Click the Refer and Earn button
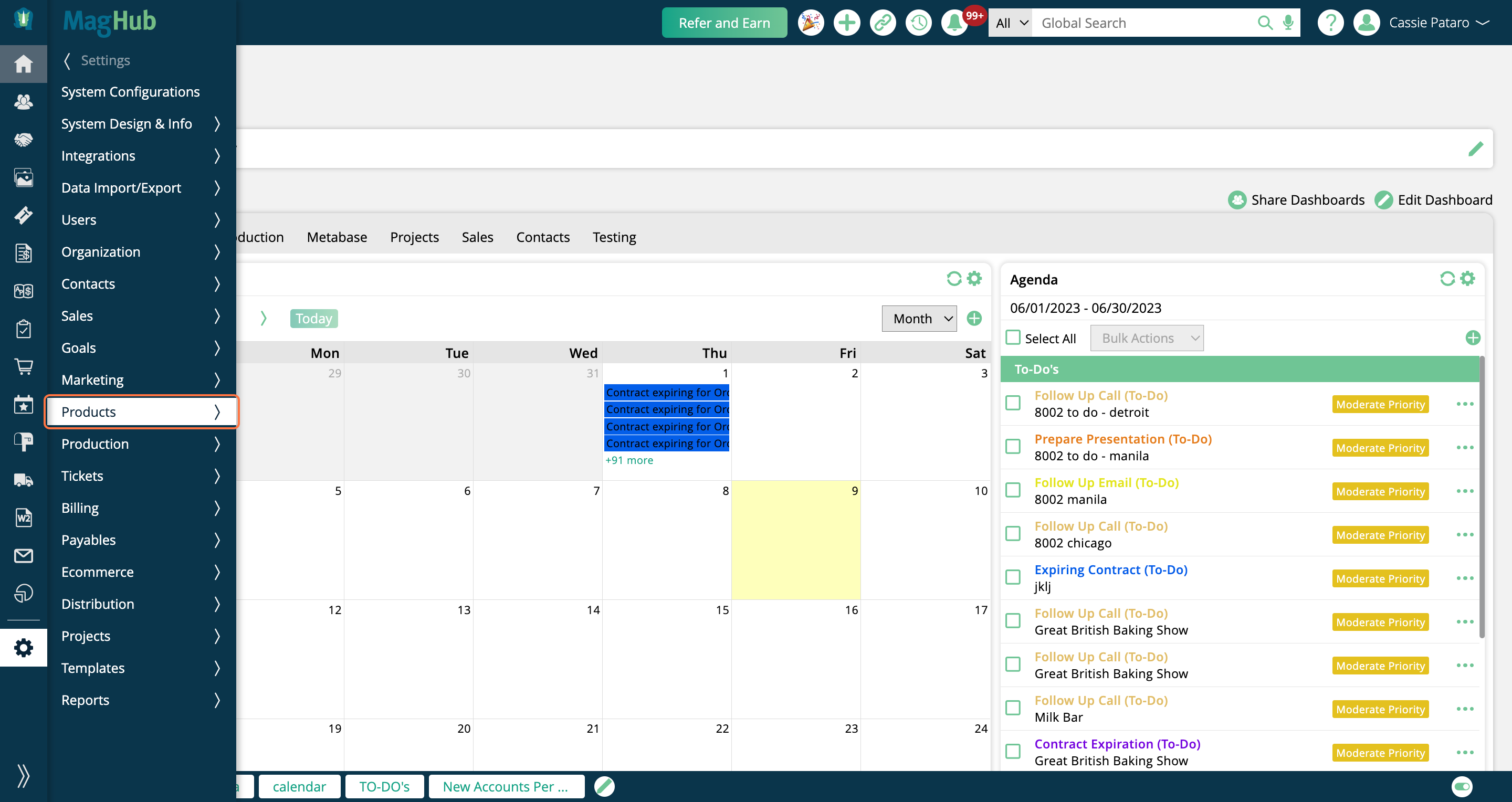Image resolution: width=1512 pixels, height=802 pixels. pyautogui.click(x=724, y=23)
